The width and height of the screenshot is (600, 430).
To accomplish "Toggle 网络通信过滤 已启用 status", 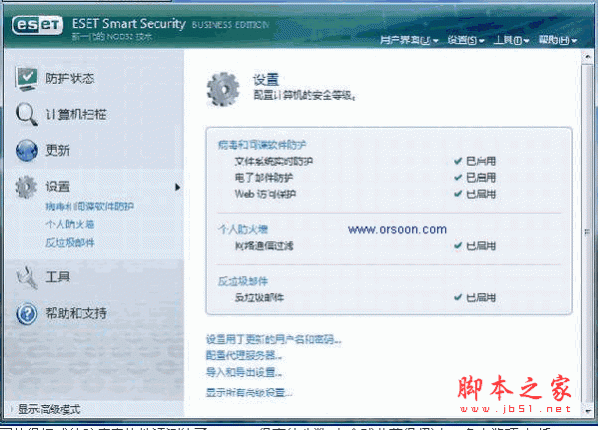I will pos(475,246).
